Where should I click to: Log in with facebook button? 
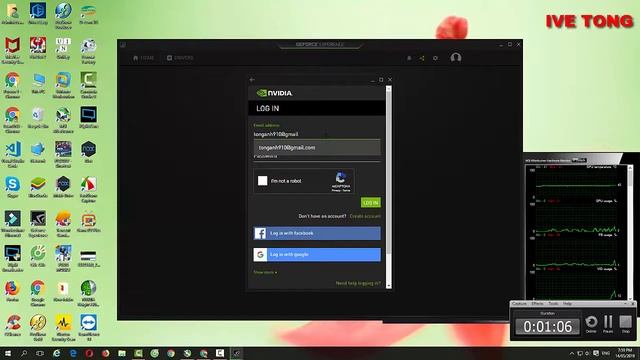(317, 233)
